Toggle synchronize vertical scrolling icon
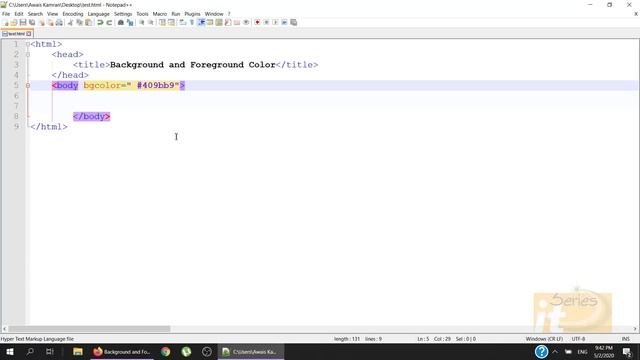 coord(162,23)
